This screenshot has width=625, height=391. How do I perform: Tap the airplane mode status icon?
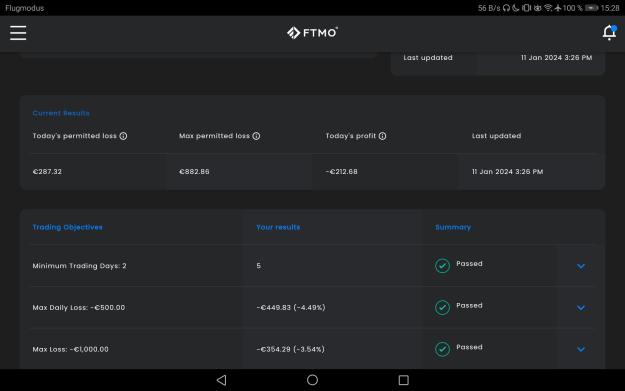[558, 8]
